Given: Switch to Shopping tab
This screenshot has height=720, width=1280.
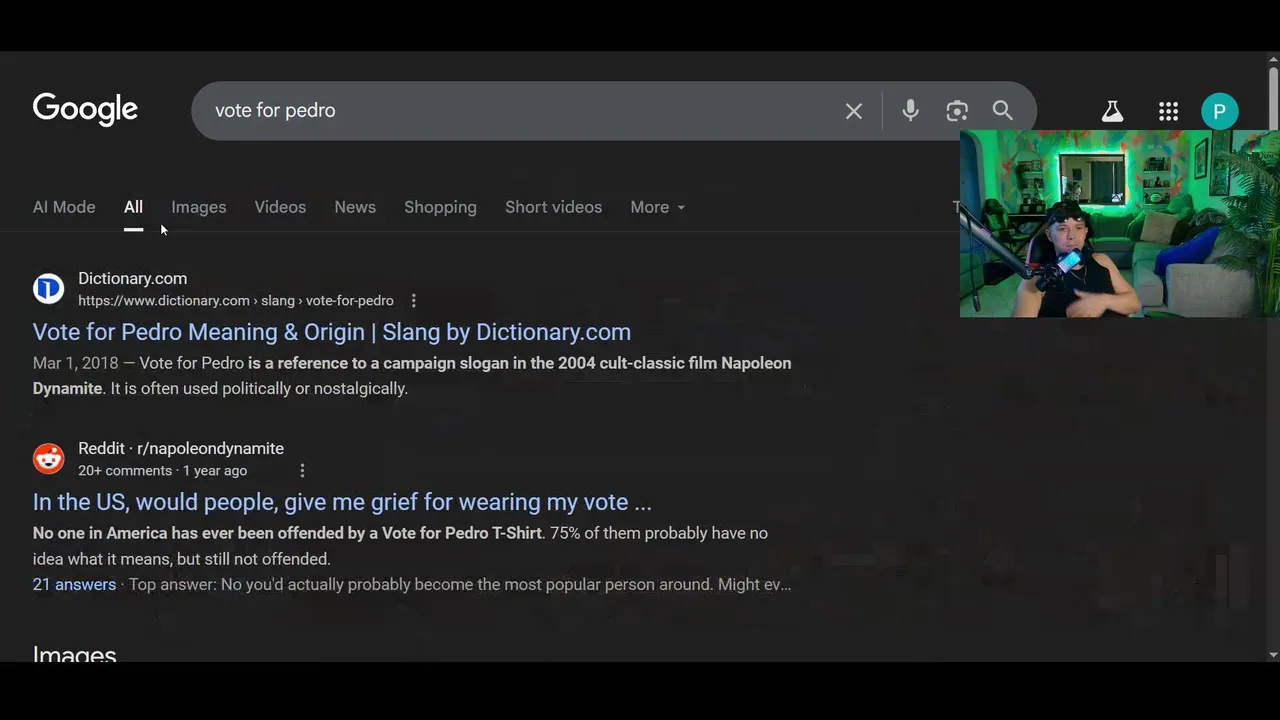Looking at the screenshot, I should coord(440,207).
